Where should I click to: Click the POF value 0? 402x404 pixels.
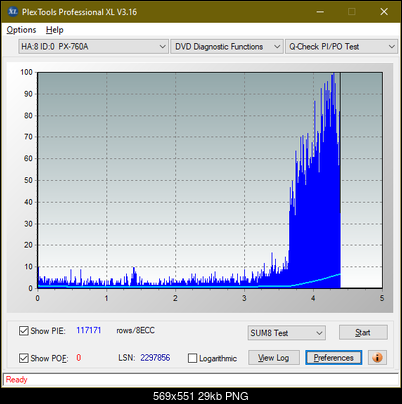click(79, 358)
